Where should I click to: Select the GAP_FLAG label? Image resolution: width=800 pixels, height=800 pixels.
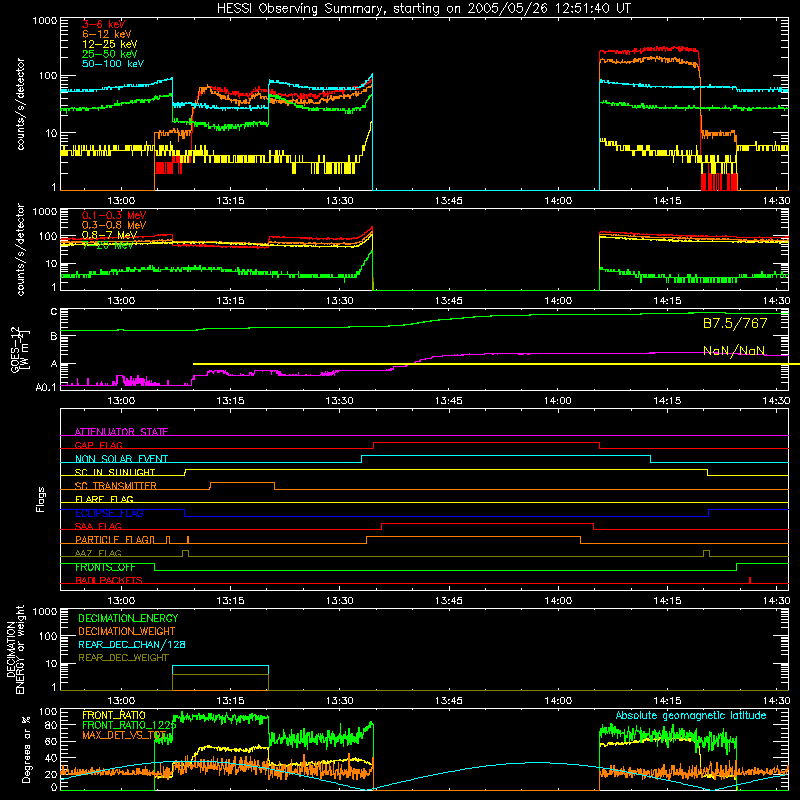(98, 445)
